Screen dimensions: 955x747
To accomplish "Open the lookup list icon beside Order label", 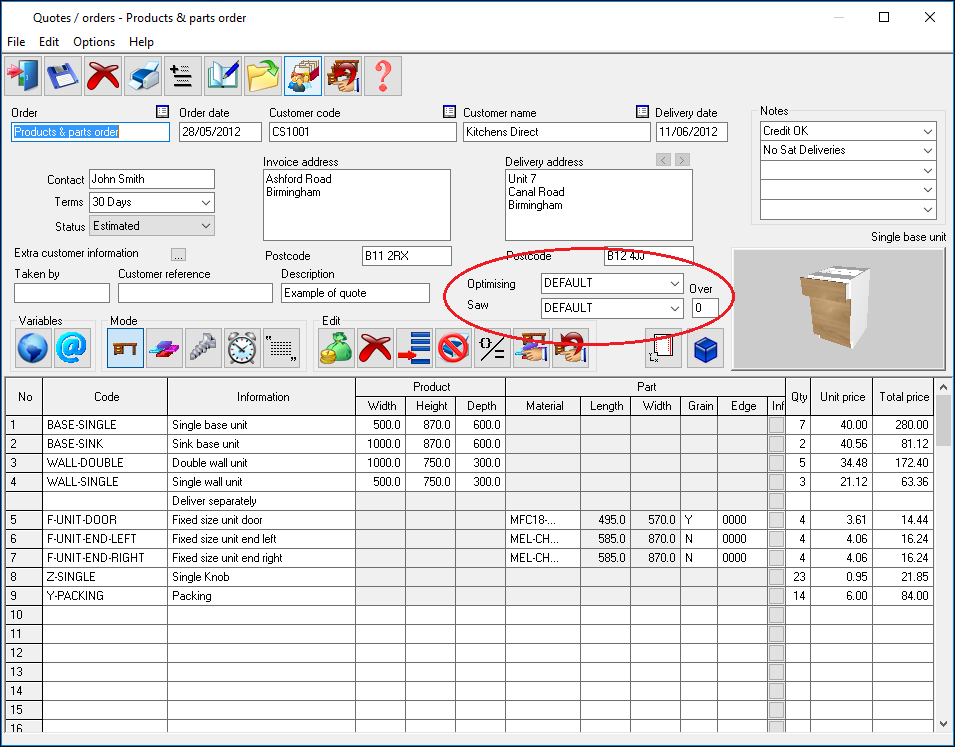I will pos(162,112).
